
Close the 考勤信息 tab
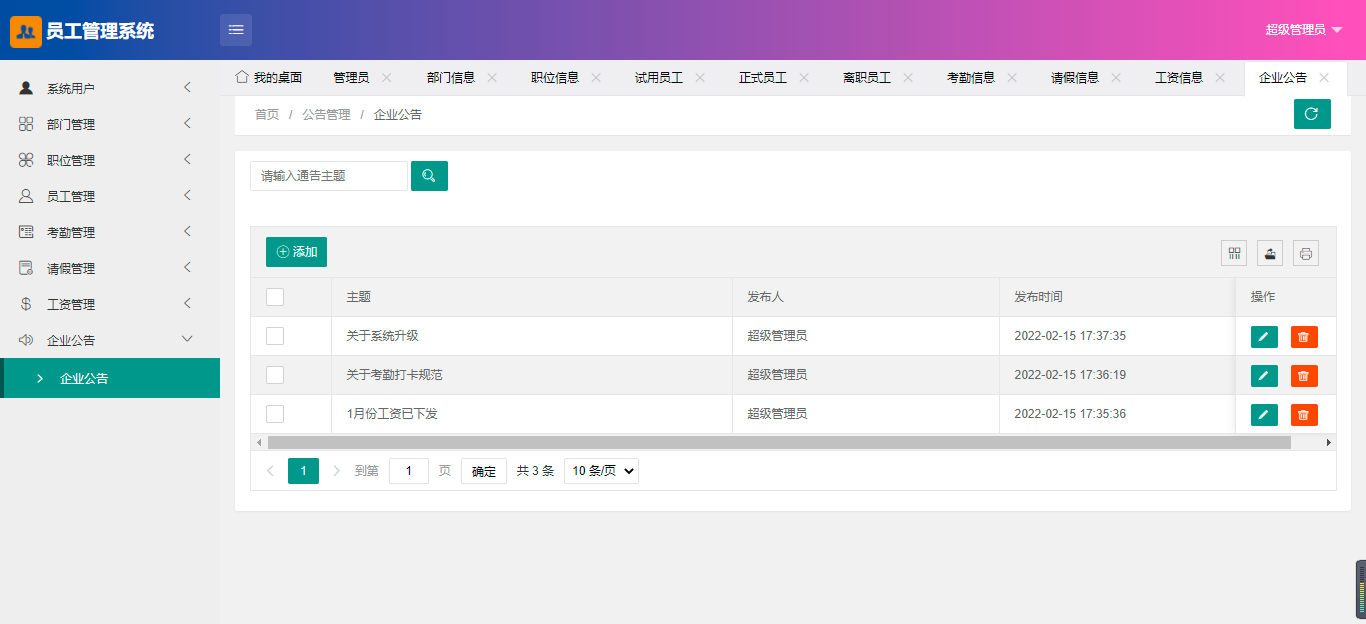[1012, 77]
